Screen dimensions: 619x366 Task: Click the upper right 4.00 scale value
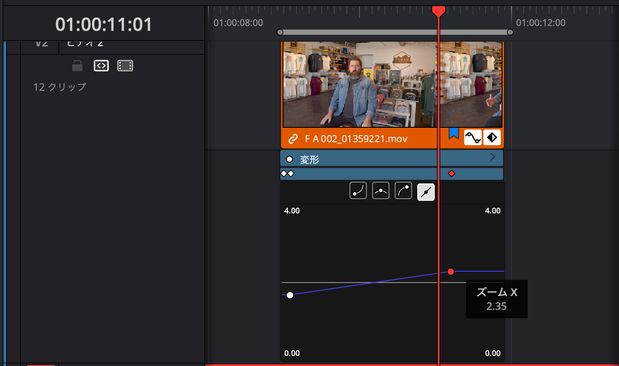tap(493, 211)
